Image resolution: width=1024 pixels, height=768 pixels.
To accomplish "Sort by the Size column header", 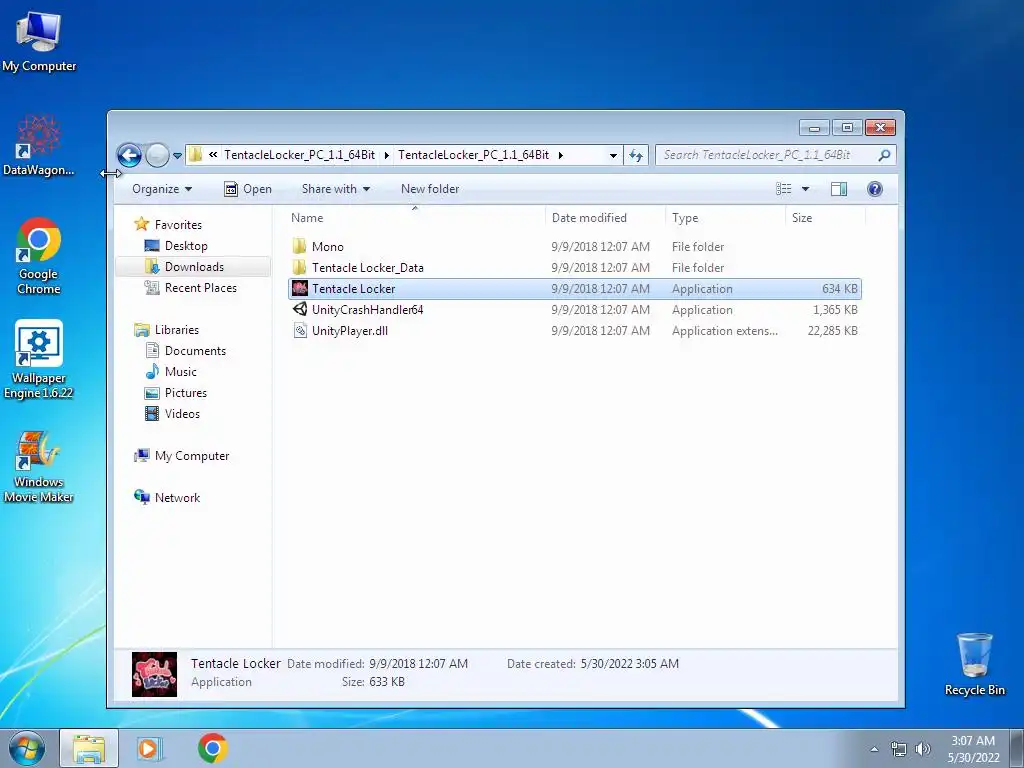I will tap(825, 218).
